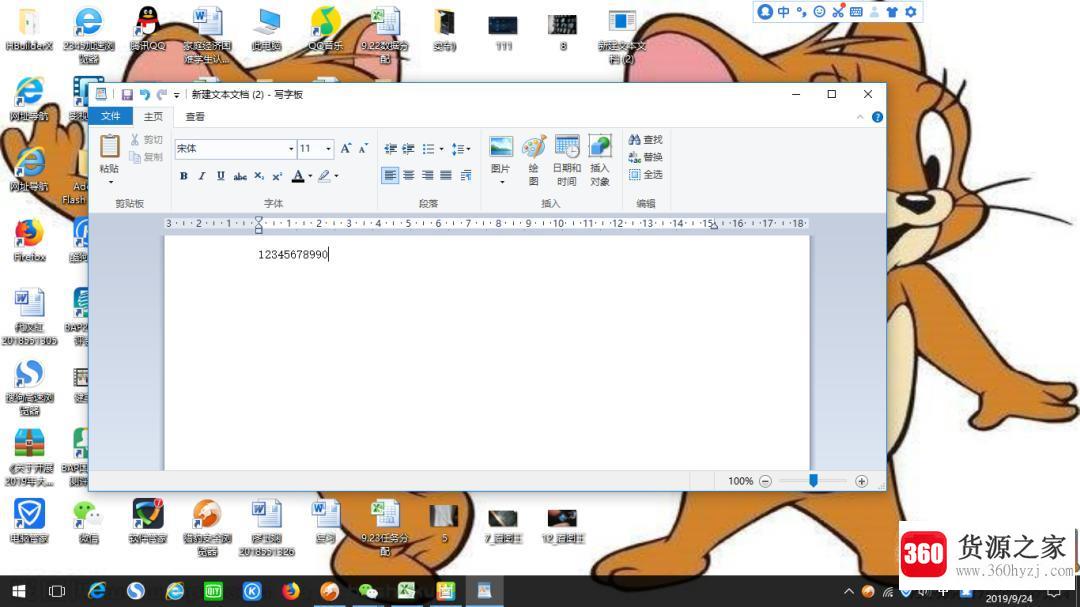The height and width of the screenshot is (607, 1080).
Task: Toggle underline formatting
Action: [220, 176]
